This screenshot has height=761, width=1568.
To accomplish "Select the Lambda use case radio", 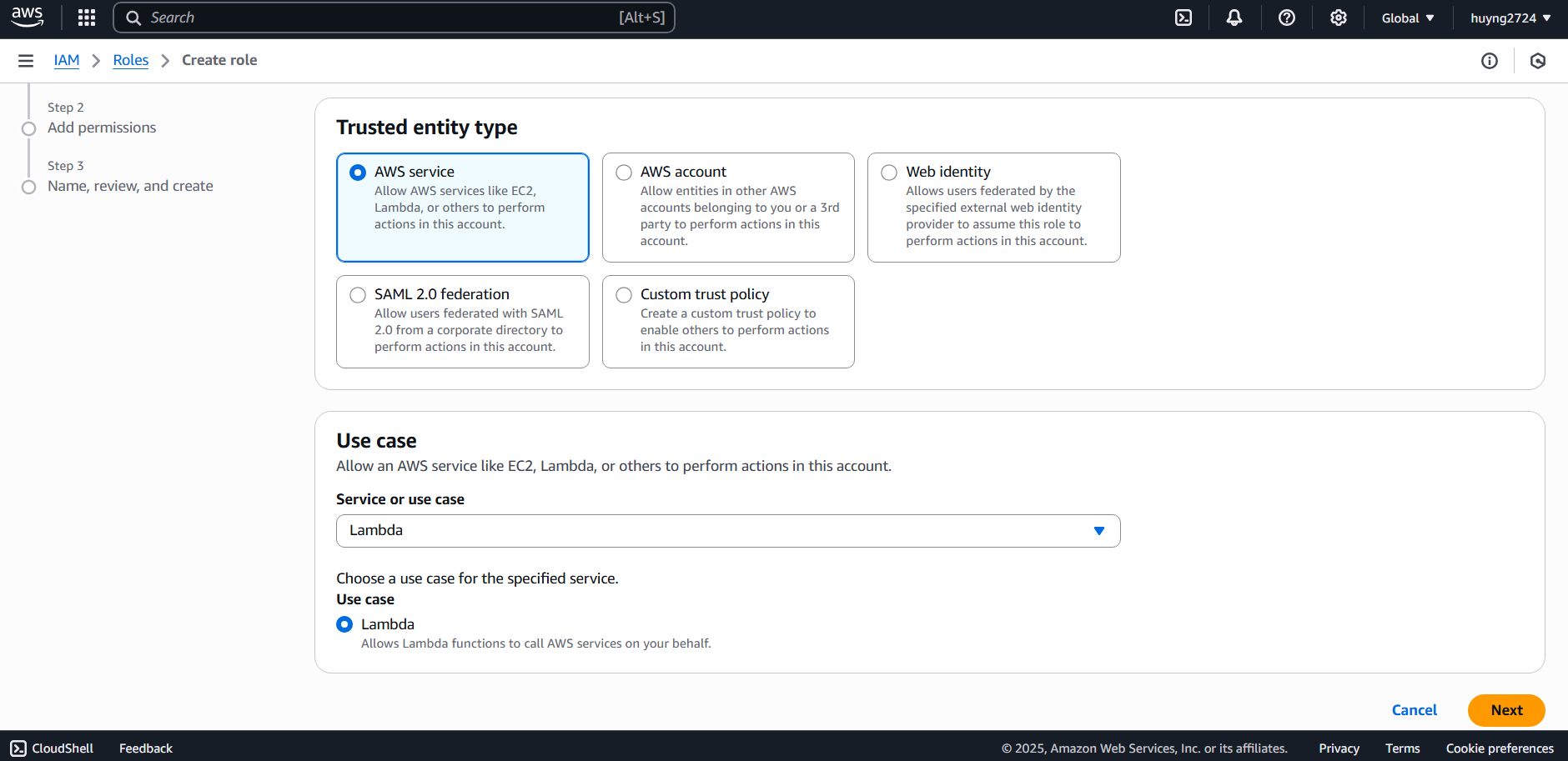I will (x=344, y=624).
